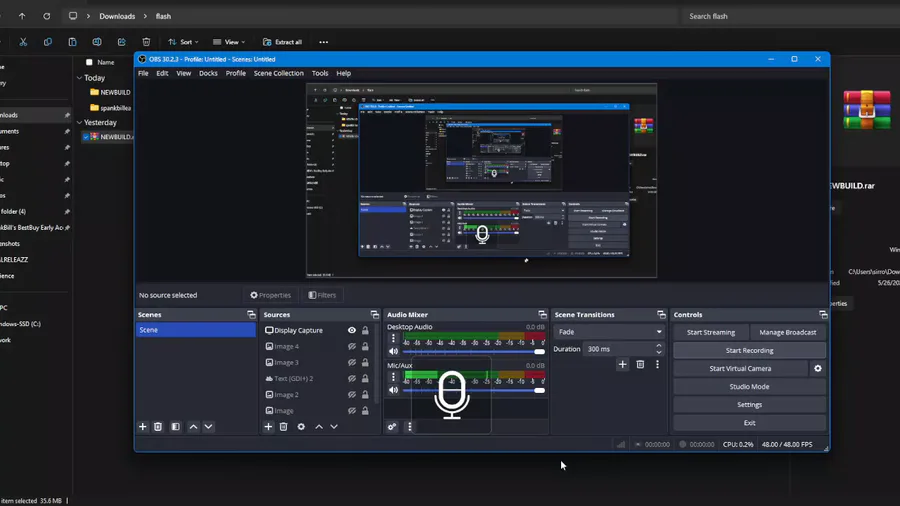Open the Tools menu
Viewport: 900px width, 506px height.
[x=320, y=73]
